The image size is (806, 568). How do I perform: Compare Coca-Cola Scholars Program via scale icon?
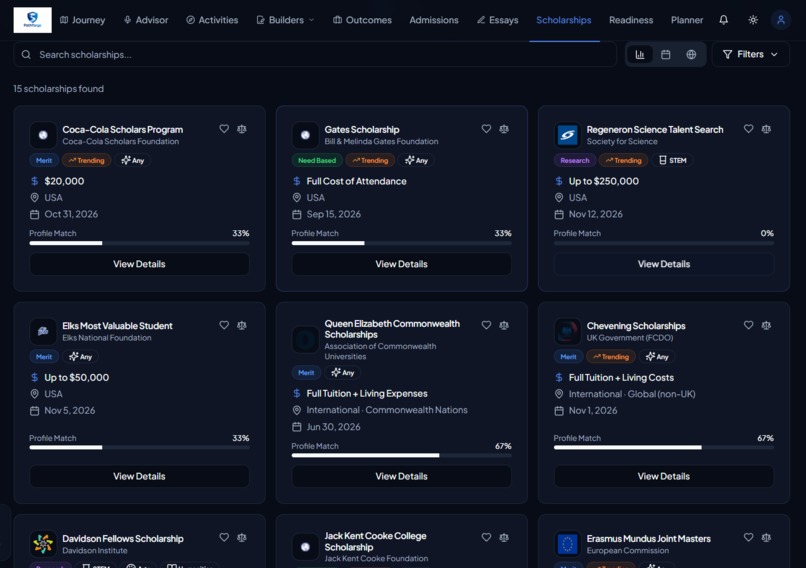point(242,129)
